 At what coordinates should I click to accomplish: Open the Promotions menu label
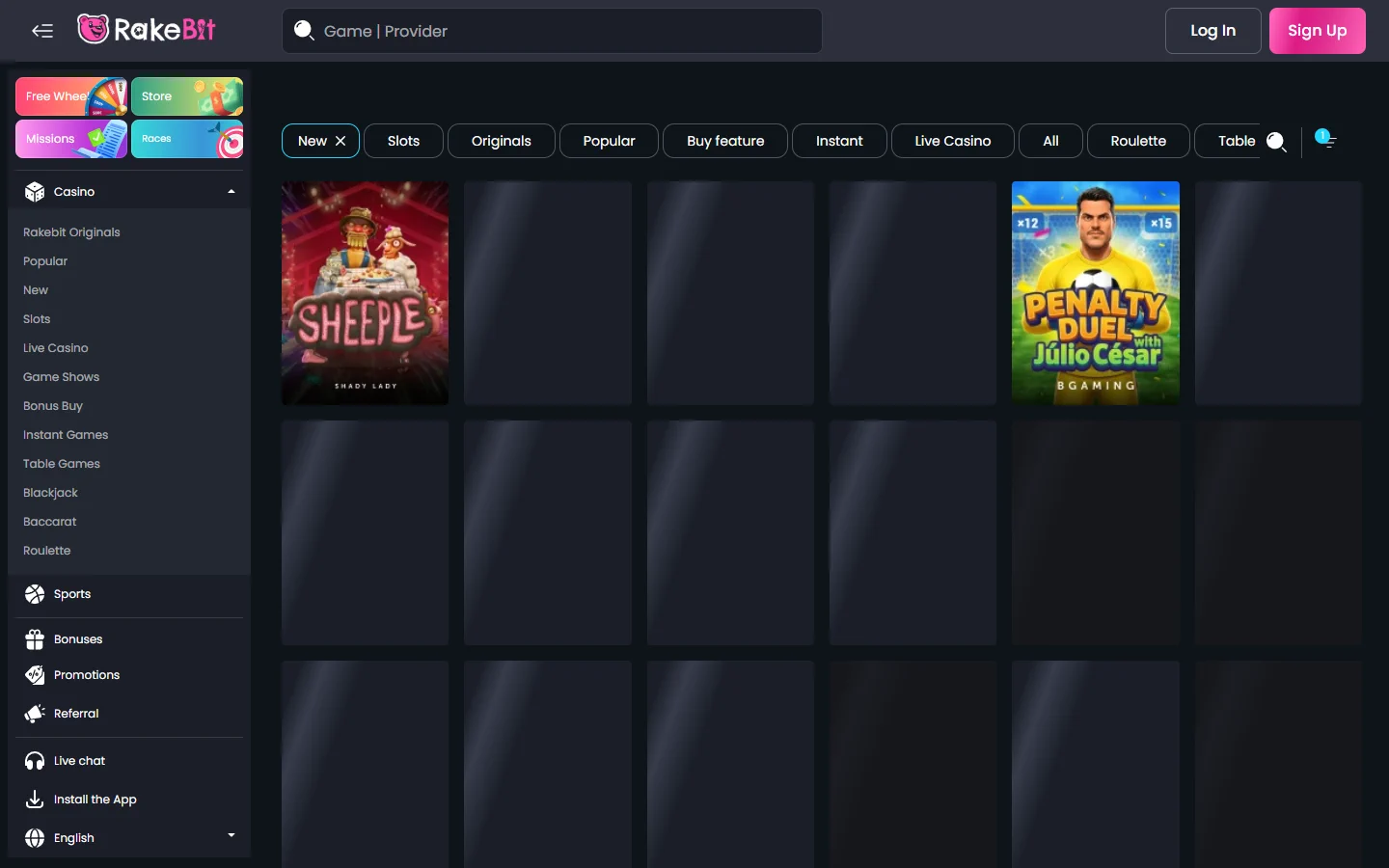point(87,675)
